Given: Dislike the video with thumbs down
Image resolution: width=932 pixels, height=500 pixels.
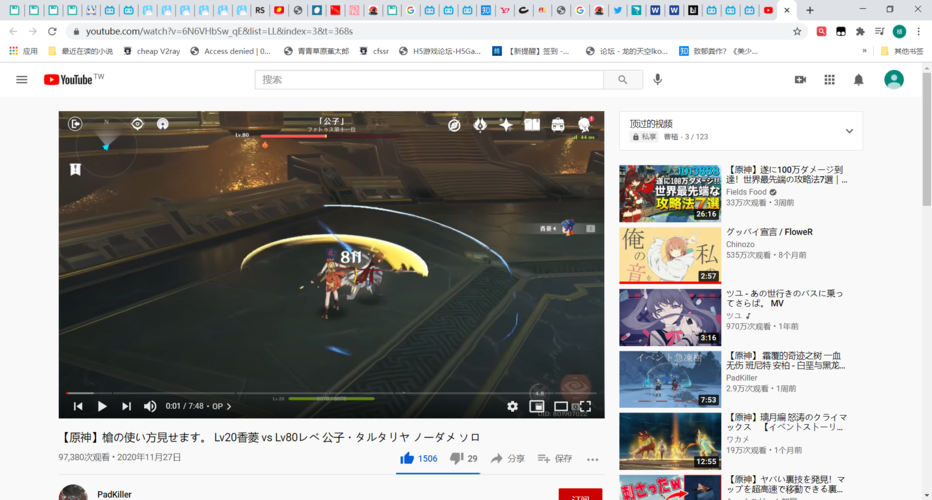Looking at the screenshot, I should [x=456, y=458].
